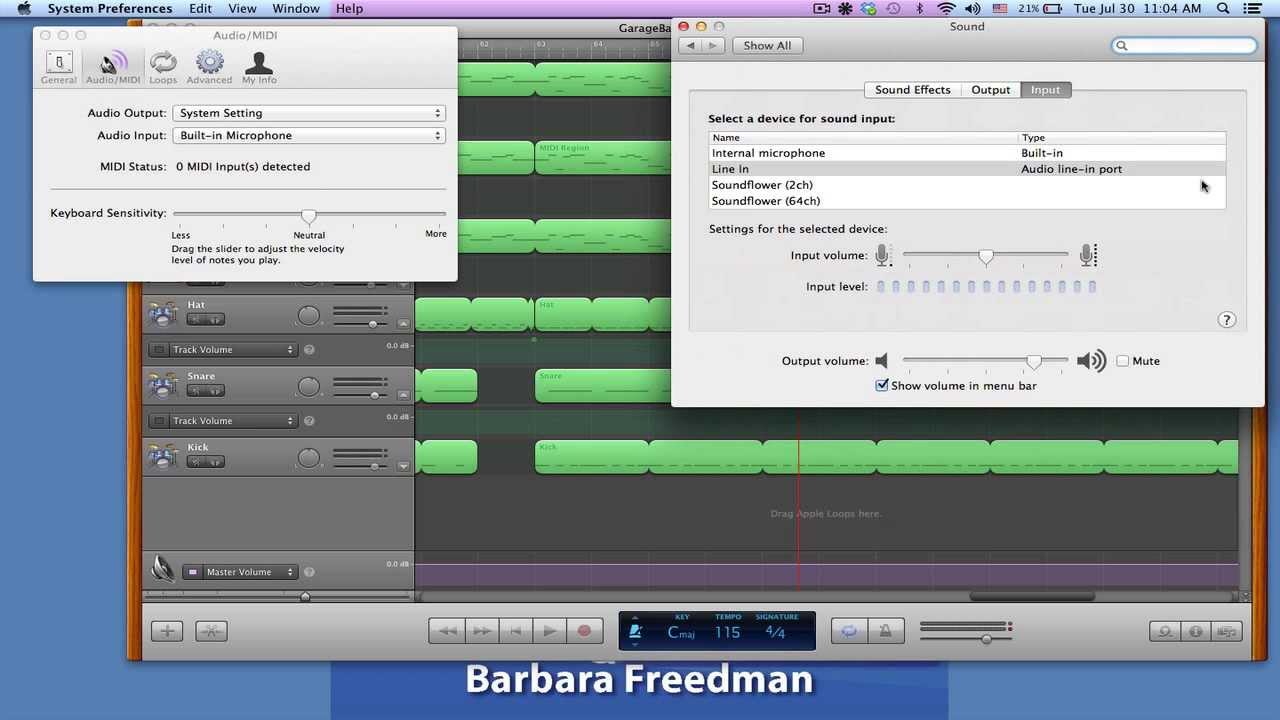This screenshot has height=720, width=1280.
Task: Switch to the Sound Effects tab
Action: (912, 90)
